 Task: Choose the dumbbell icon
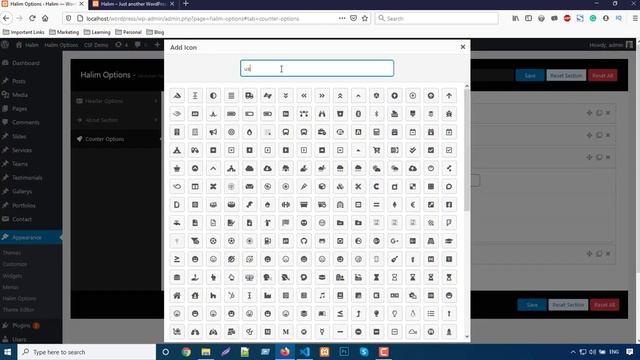tap(286, 205)
